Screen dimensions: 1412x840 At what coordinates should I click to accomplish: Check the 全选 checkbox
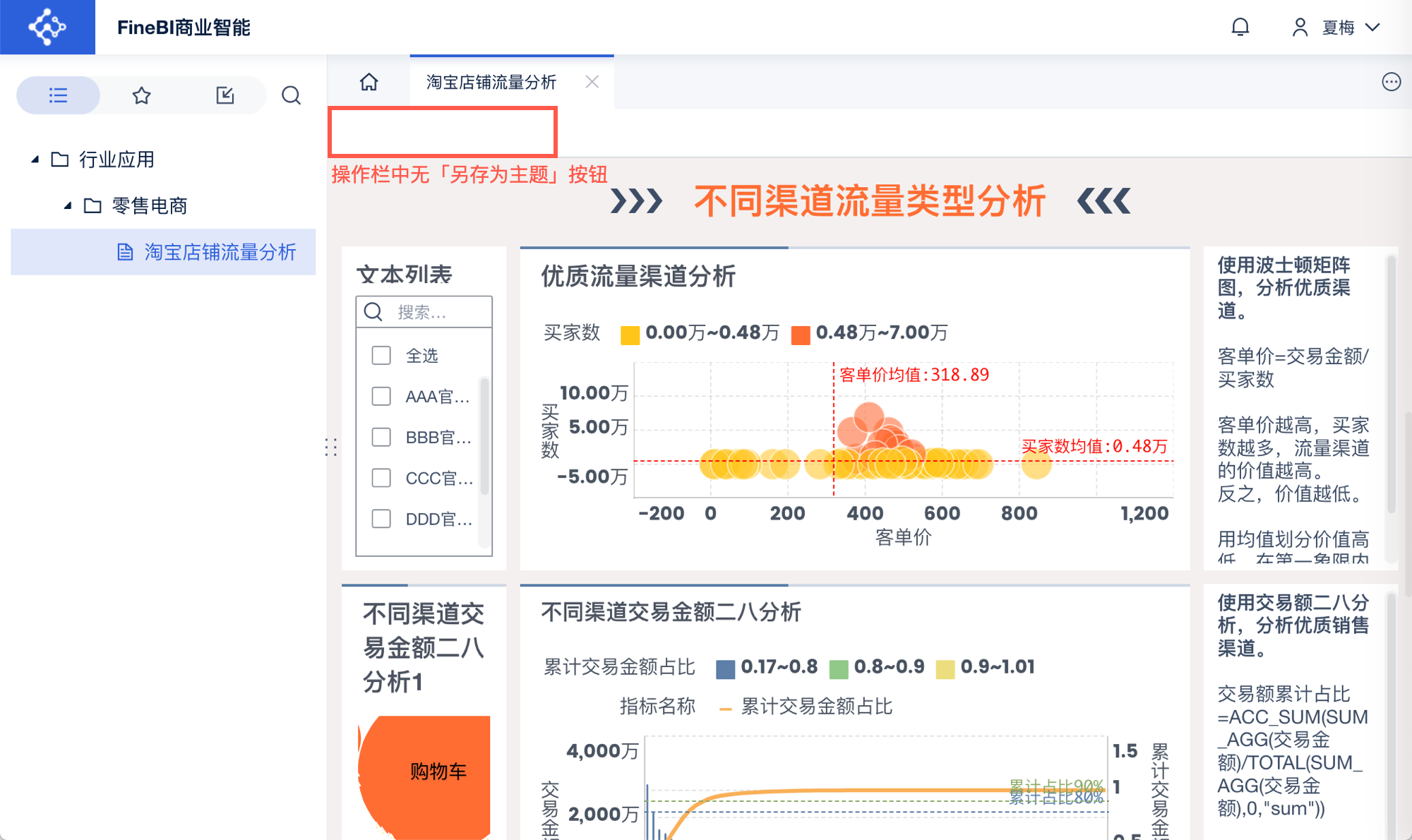click(381, 355)
